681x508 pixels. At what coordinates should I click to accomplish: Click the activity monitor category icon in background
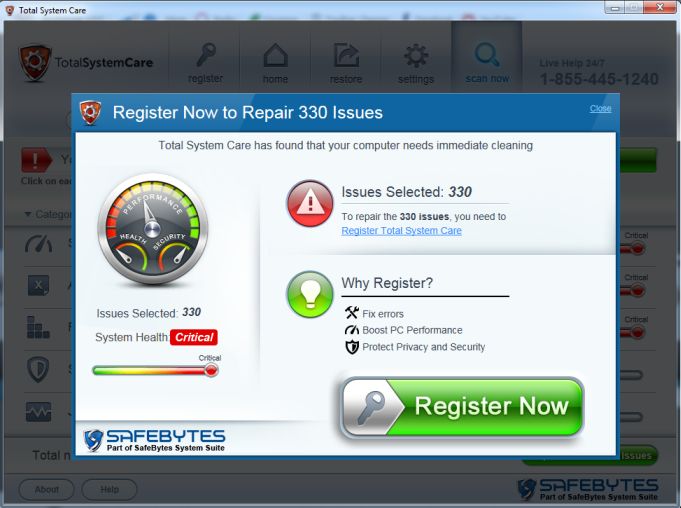[x=38, y=412]
